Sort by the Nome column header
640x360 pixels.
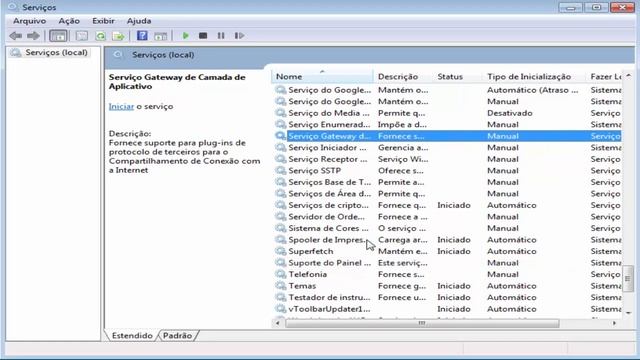click(322, 77)
